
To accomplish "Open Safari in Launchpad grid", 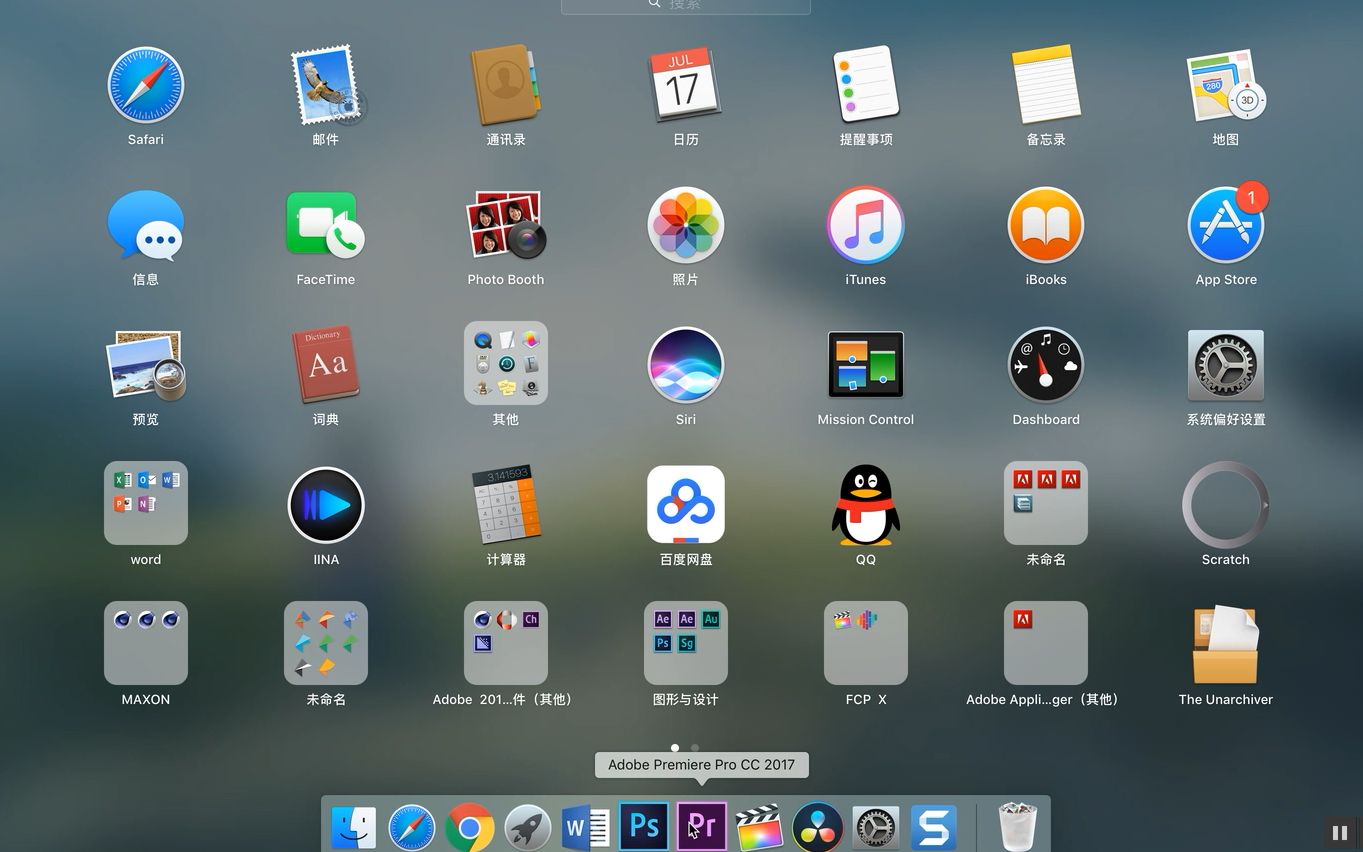I will [x=146, y=85].
